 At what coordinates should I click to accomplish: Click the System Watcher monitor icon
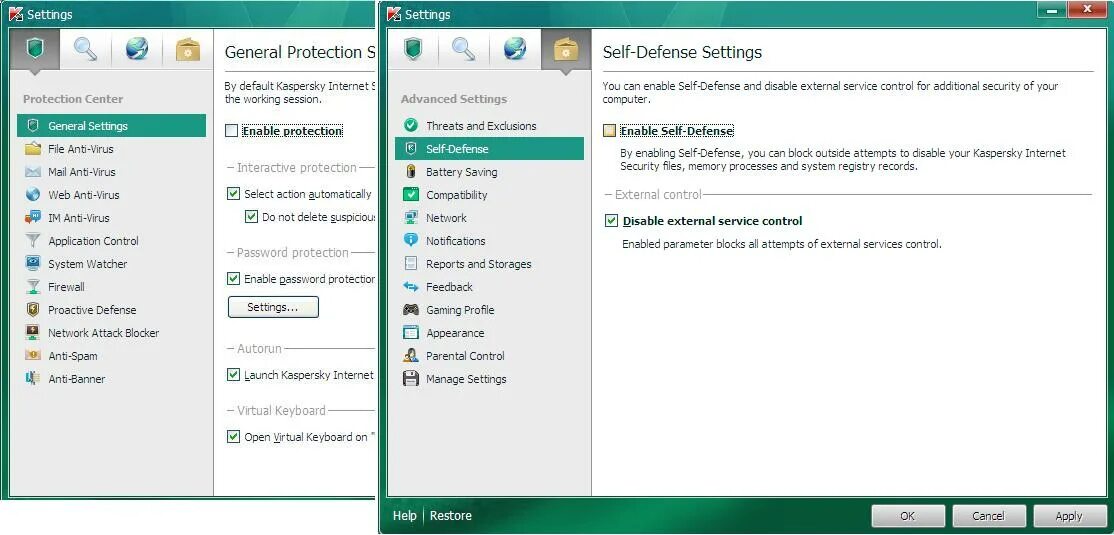(33, 264)
